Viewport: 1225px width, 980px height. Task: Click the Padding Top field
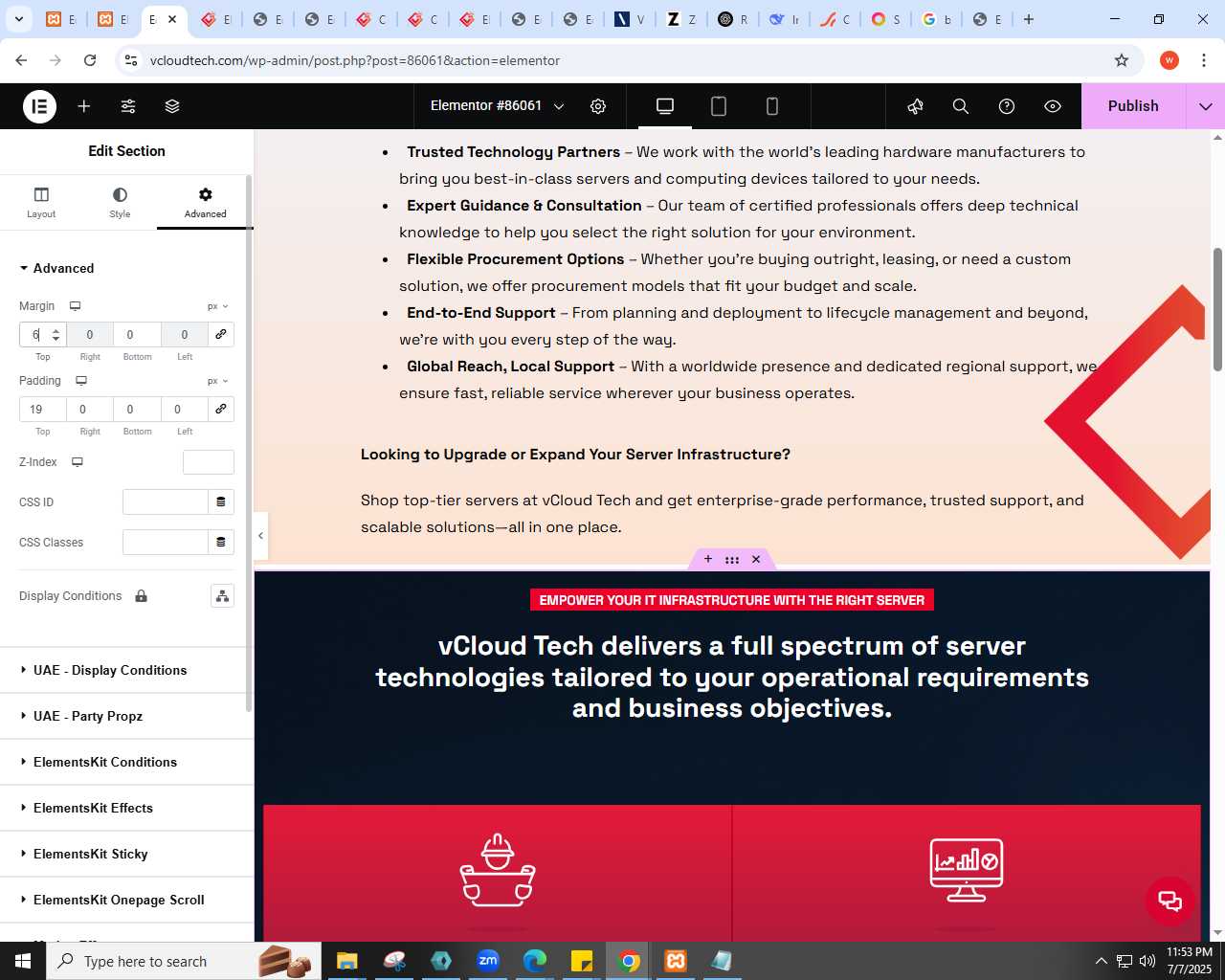[43, 409]
